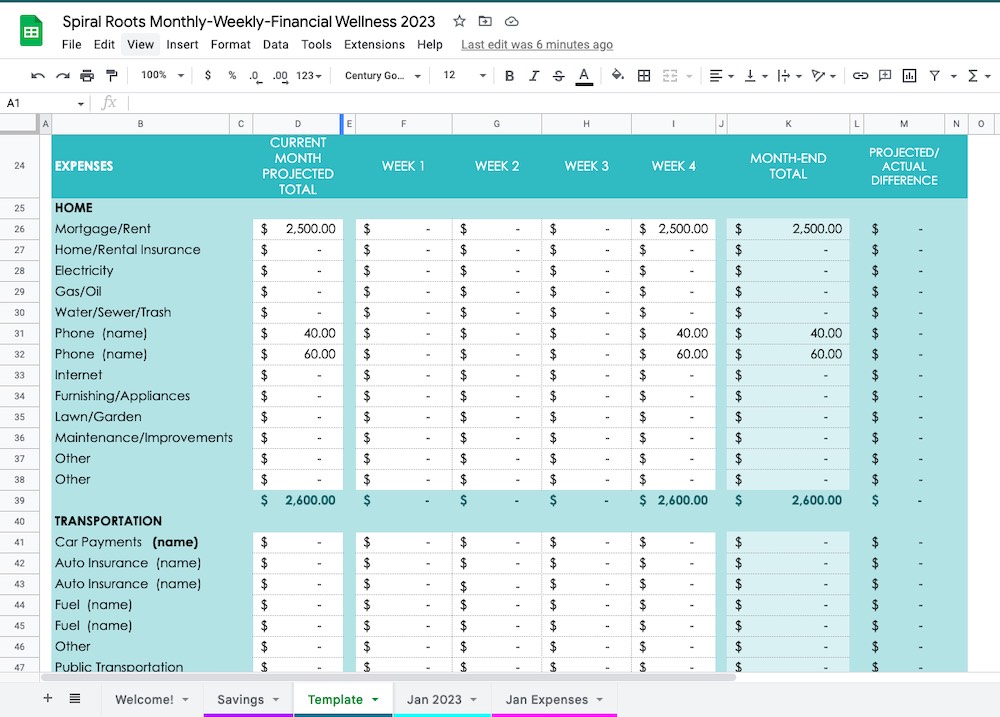The image size is (1000, 717).
Task: Insert a chart using toolbar icon
Action: [x=909, y=75]
